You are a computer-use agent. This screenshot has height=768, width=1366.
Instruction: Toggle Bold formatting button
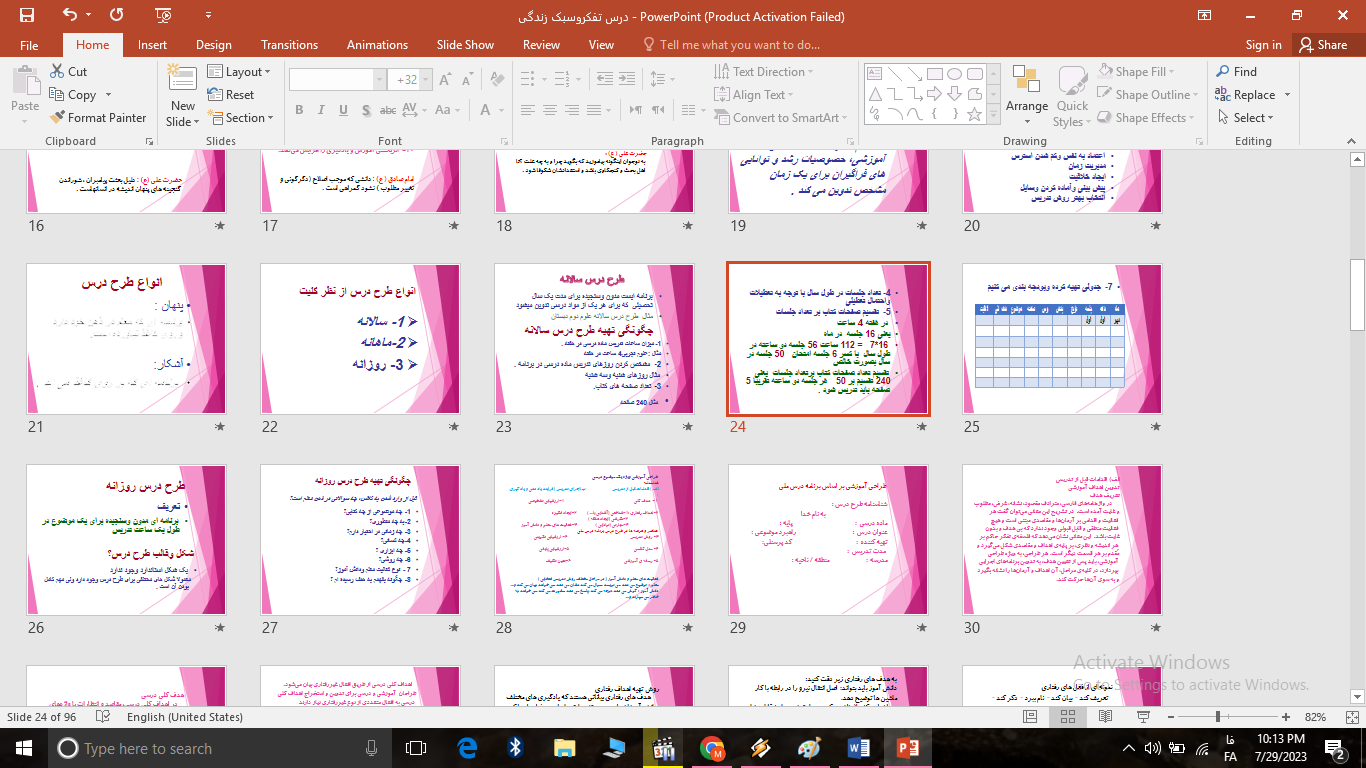299,110
